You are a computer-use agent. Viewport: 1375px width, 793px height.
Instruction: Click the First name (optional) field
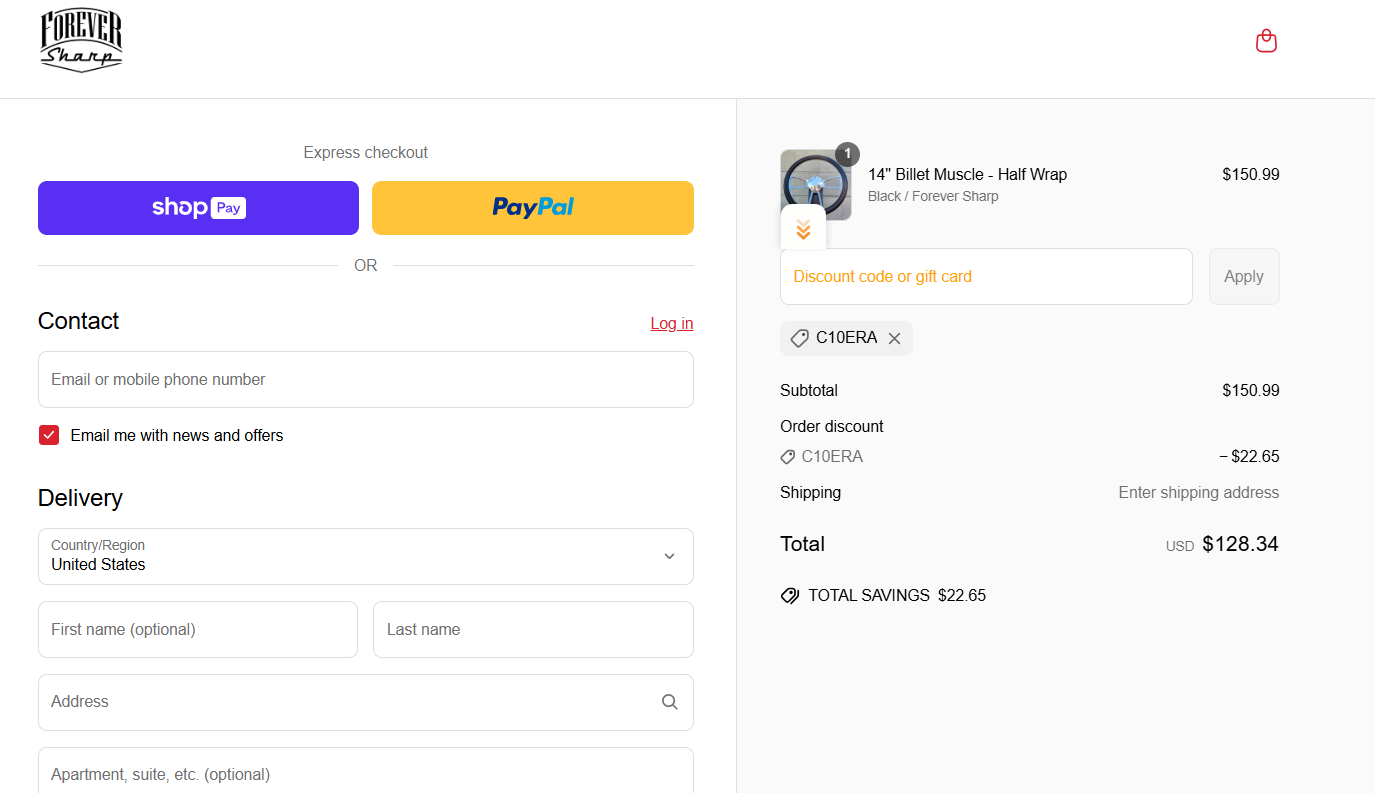tap(197, 630)
